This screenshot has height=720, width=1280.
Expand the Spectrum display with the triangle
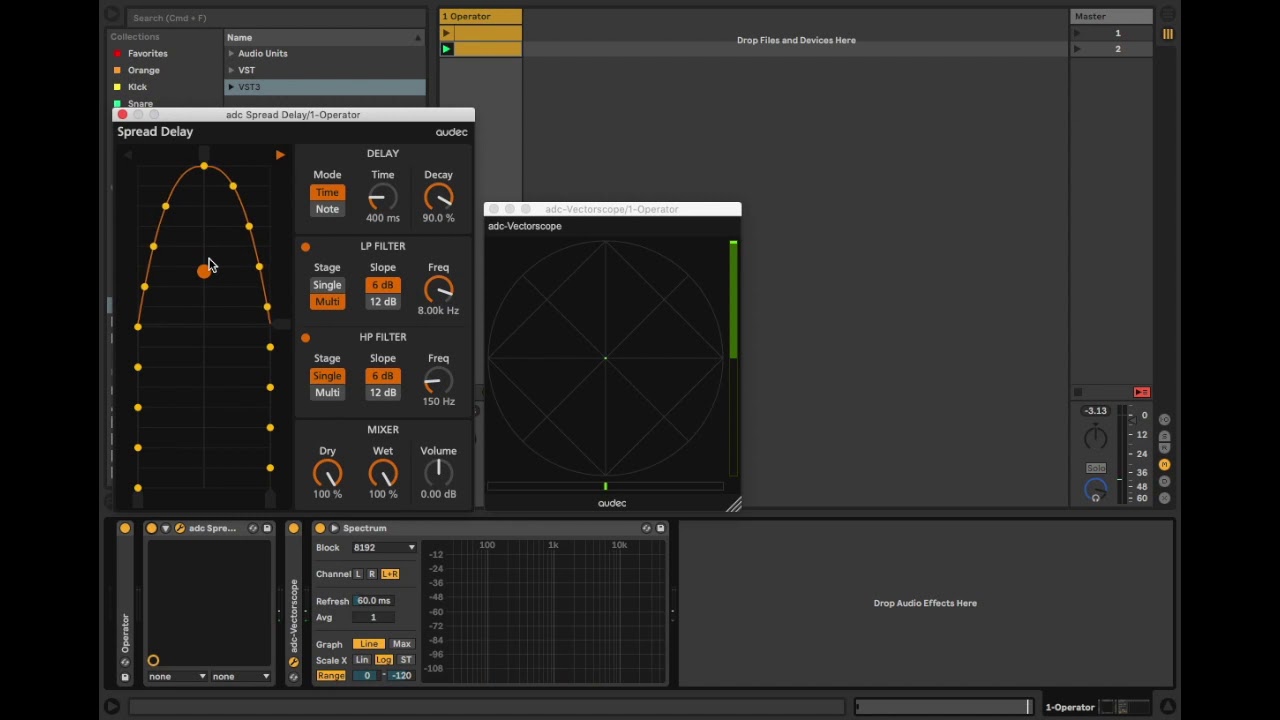pos(334,528)
